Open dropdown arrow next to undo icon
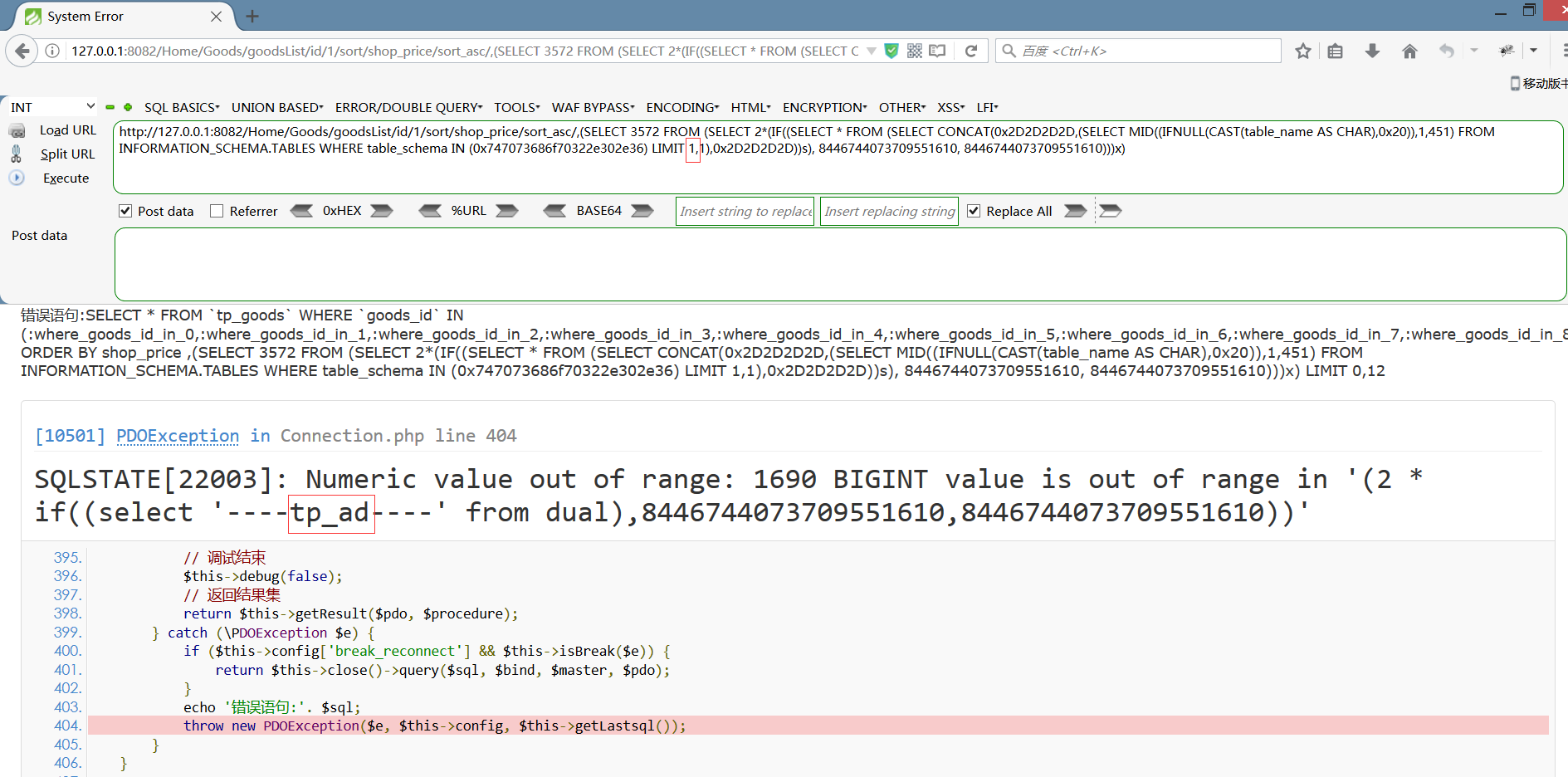Viewport: 1568px width, 777px height. tap(1474, 51)
